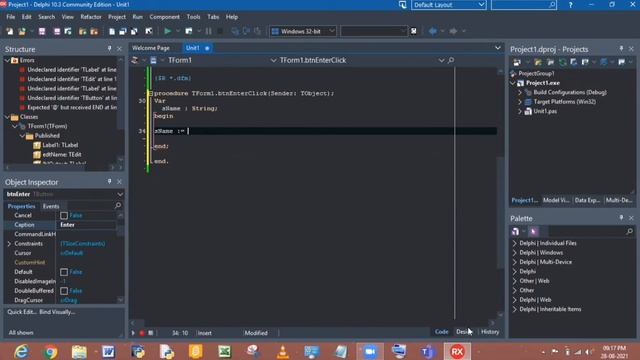
Task: Click the Bind Visually link
Action: [57, 312]
